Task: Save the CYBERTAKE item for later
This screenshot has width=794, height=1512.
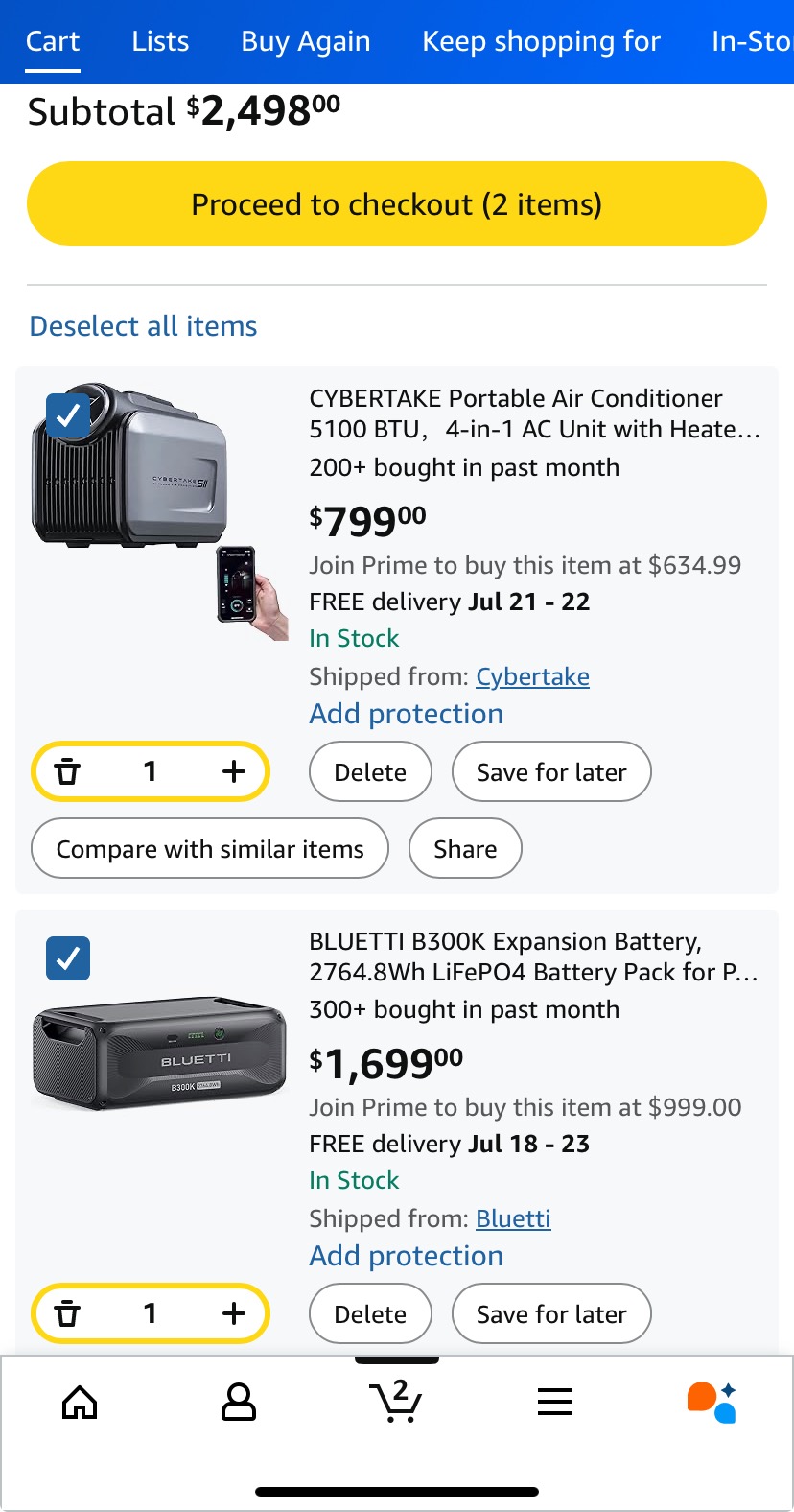Action: click(551, 772)
